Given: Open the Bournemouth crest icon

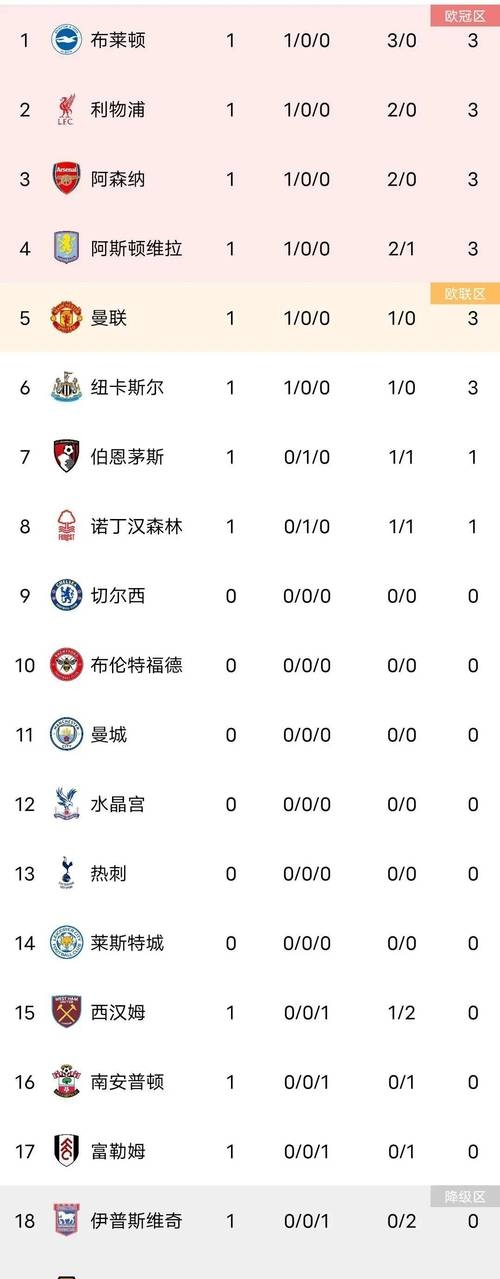Looking at the screenshot, I should pyautogui.click(x=67, y=456).
